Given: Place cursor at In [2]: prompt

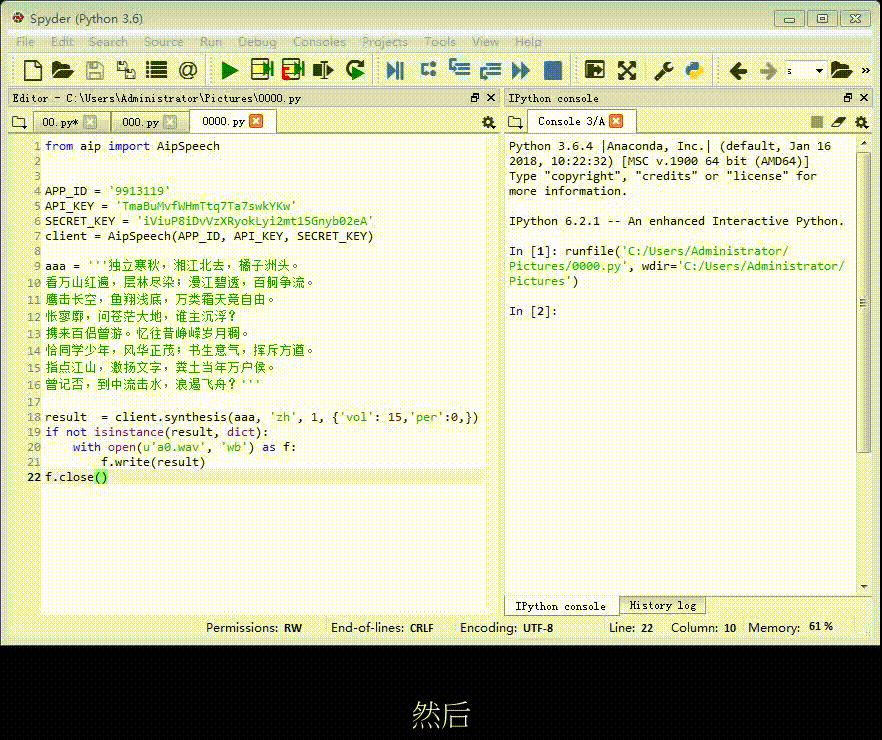Looking at the screenshot, I should [533, 311].
